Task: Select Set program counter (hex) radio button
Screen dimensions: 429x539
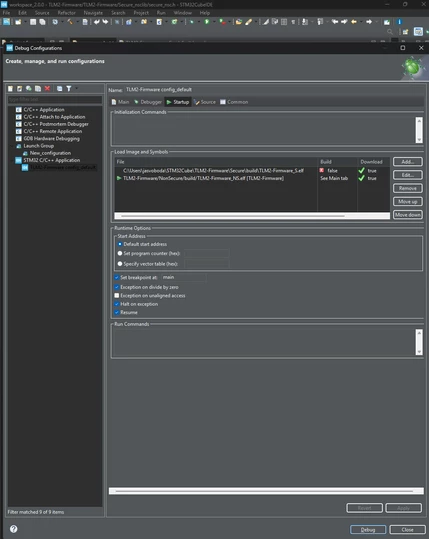Action: tap(120, 253)
